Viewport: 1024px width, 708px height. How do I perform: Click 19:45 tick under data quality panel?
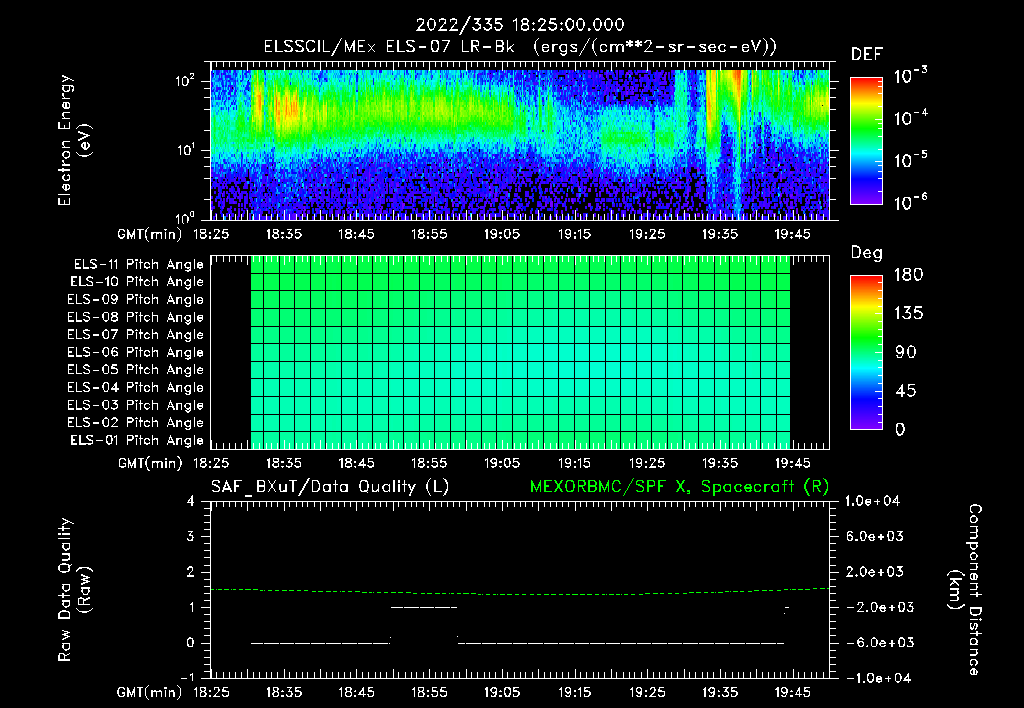click(792, 692)
